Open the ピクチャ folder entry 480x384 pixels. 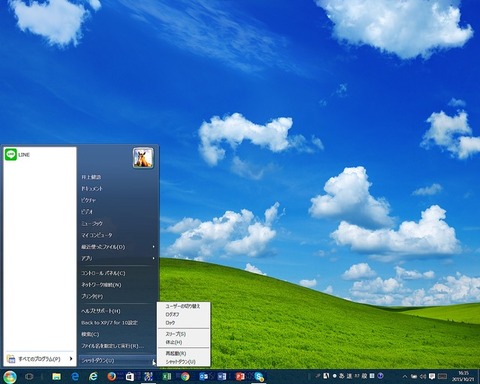tap(89, 200)
